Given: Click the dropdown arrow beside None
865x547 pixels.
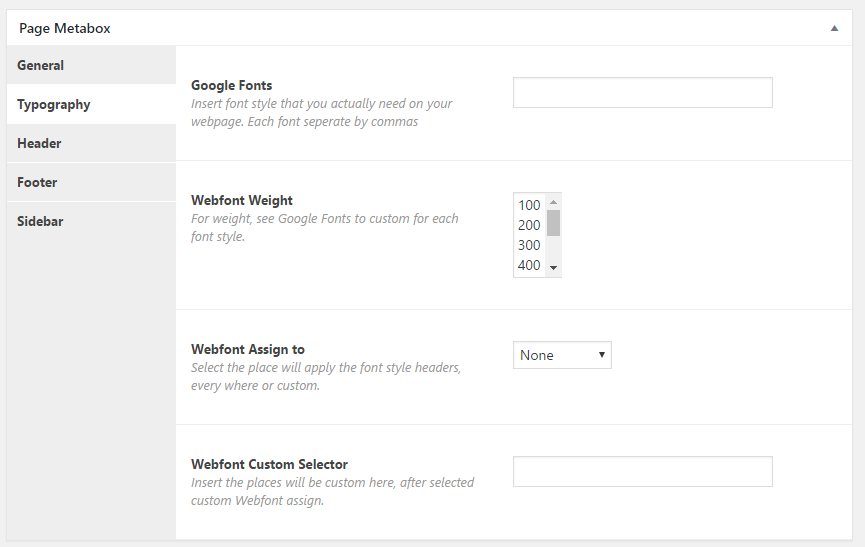Looking at the screenshot, I should tap(602, 355).
